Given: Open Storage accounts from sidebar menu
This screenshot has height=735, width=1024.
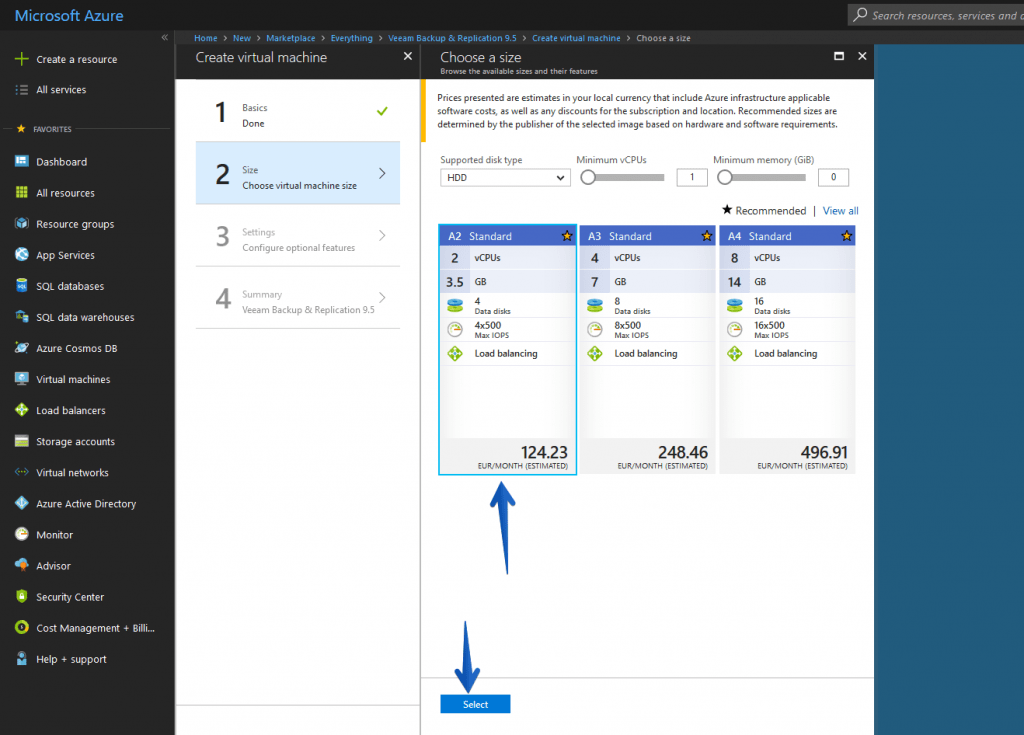Looking at the screenshot, I should click(x=75, y=441).
